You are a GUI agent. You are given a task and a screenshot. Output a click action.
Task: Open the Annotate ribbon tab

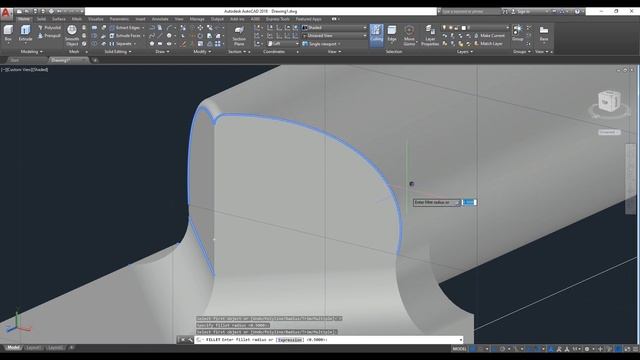click(160, 19)
